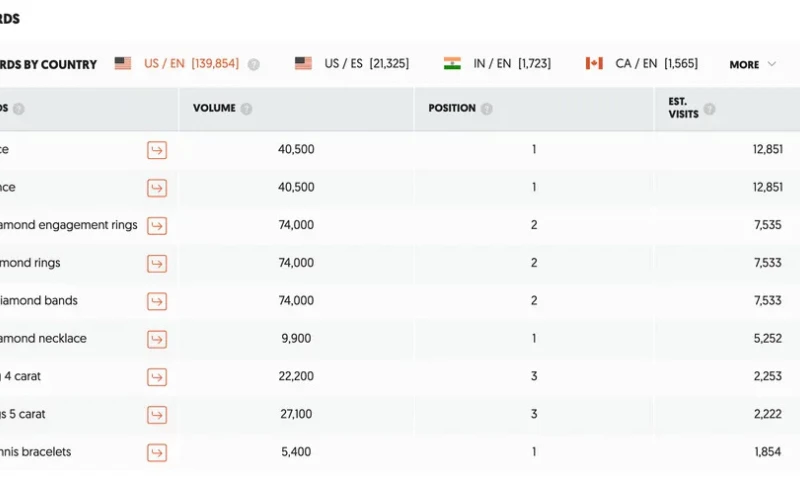Click help icon beside Volume header

pyautogui.click(x=246, y=109)
